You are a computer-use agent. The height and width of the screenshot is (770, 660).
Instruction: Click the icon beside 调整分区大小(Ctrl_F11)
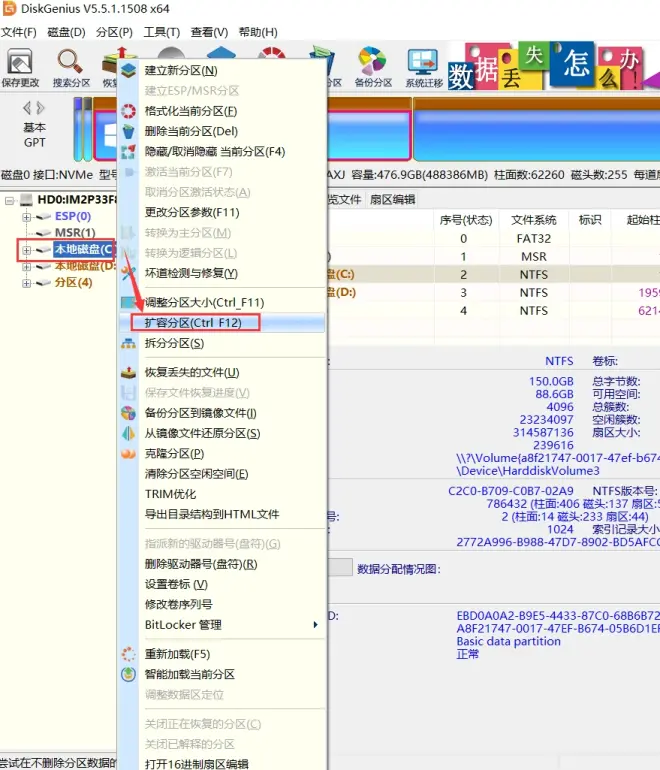pos(129,302)
